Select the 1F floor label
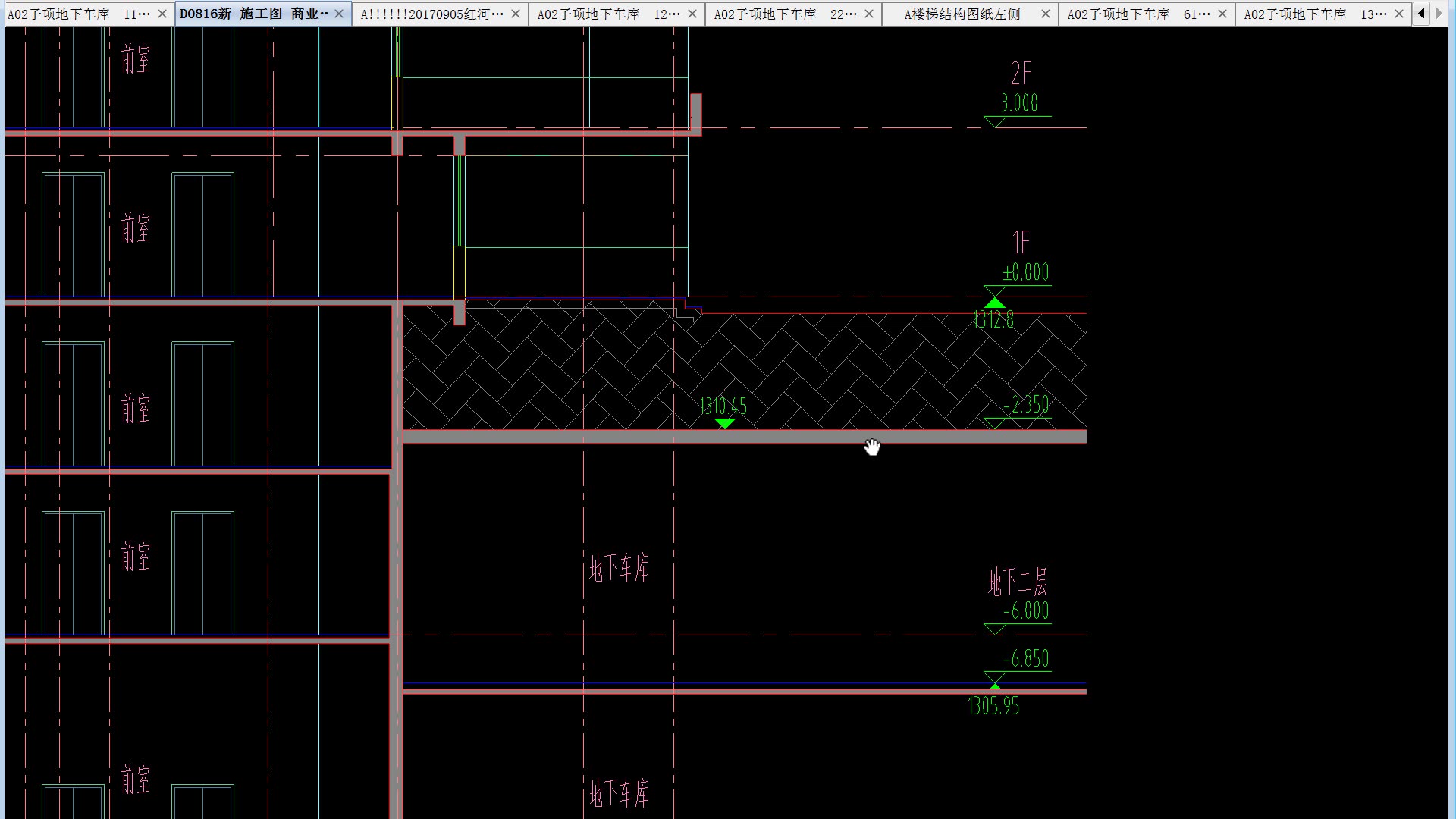 (x=1021, y=242)
